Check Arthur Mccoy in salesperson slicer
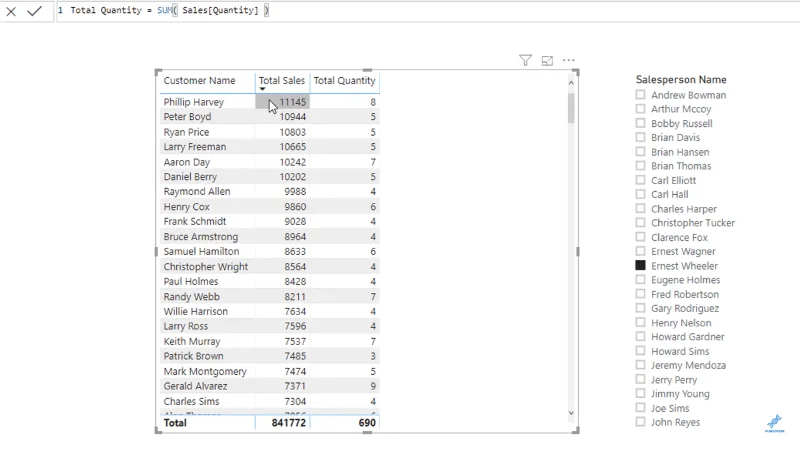This screenshot has height=449, width=800. tap(640, 109)
